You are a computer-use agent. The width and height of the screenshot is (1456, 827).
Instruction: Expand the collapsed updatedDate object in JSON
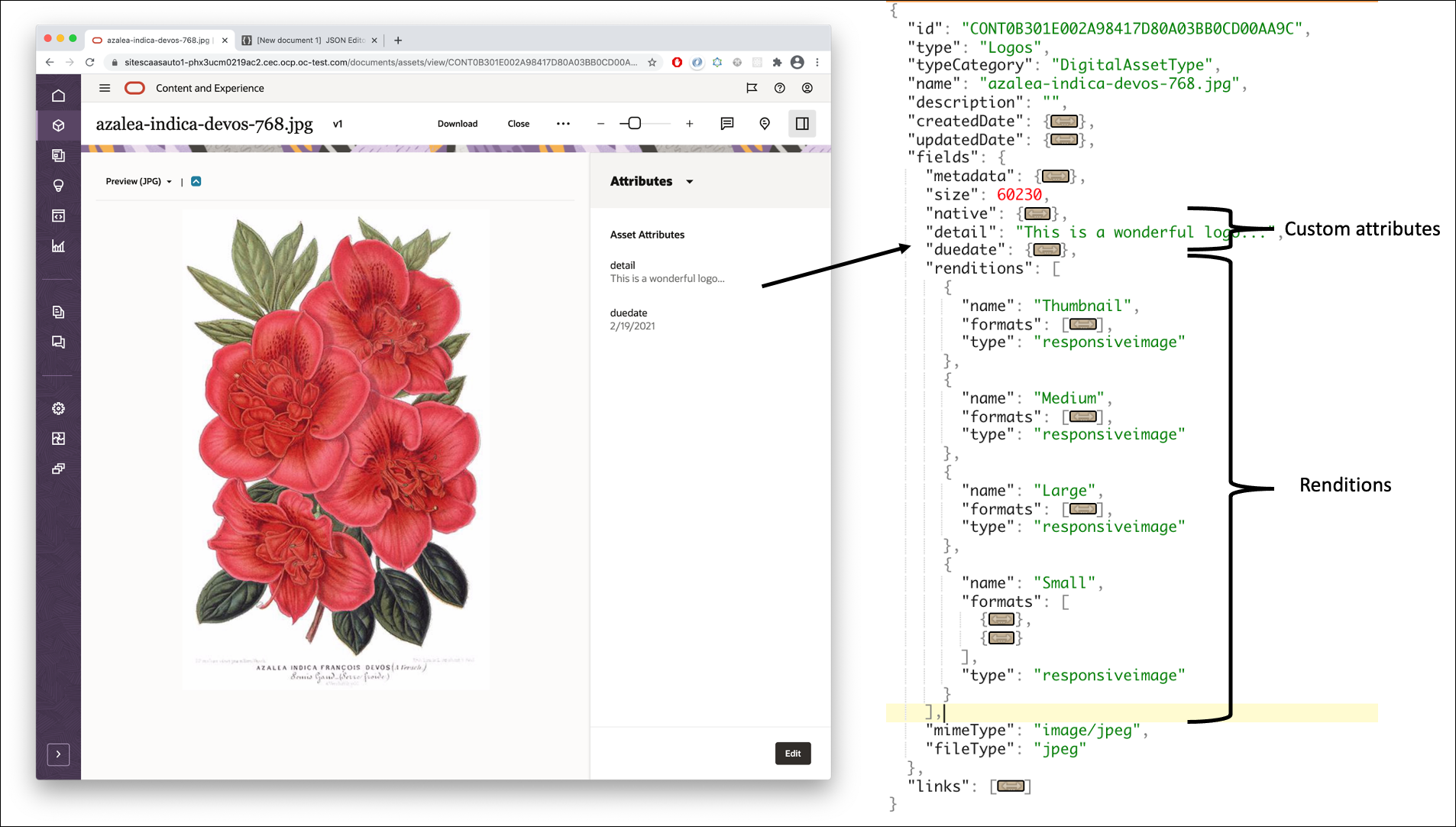pos(1064,140)
